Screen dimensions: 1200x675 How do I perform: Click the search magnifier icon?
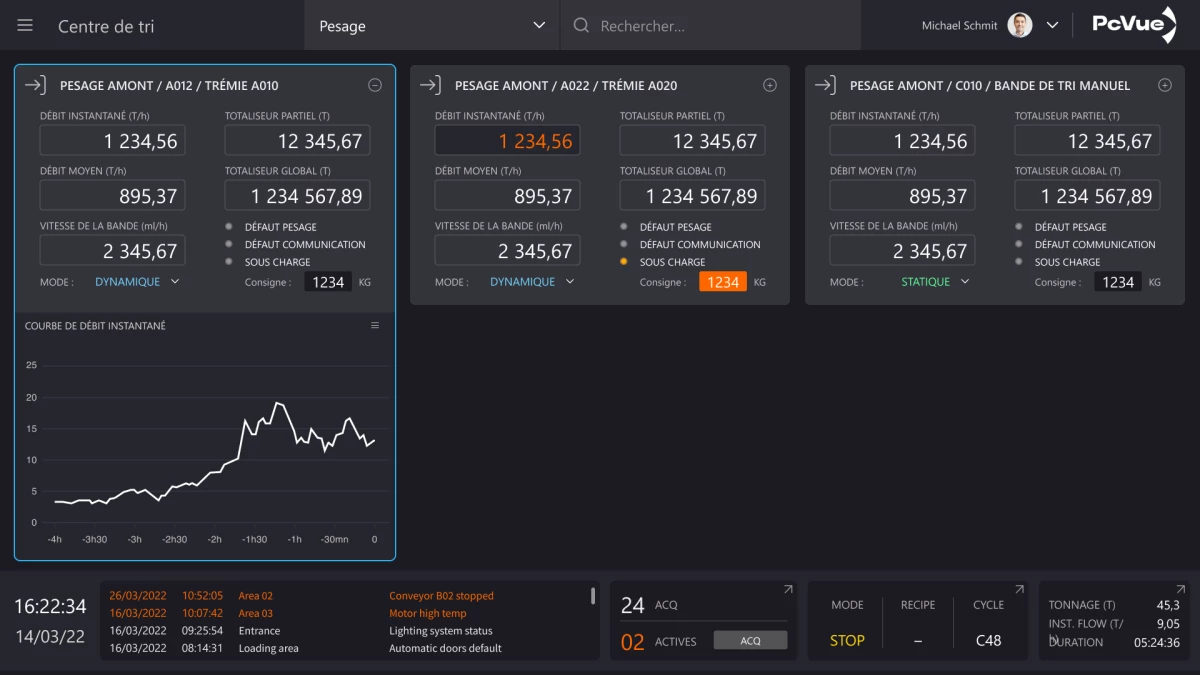pyautogui.click(x=581, y=26)
